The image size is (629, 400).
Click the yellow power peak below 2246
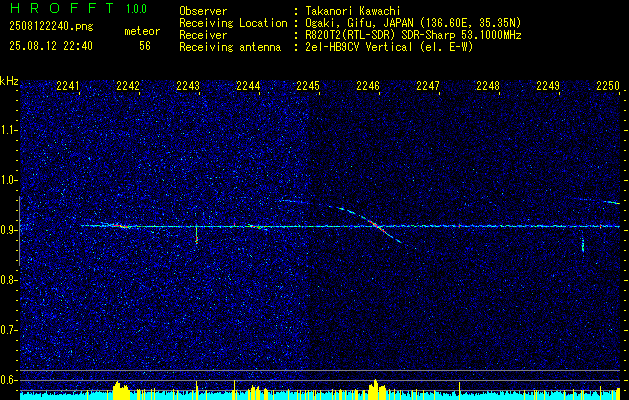[375, 388]
